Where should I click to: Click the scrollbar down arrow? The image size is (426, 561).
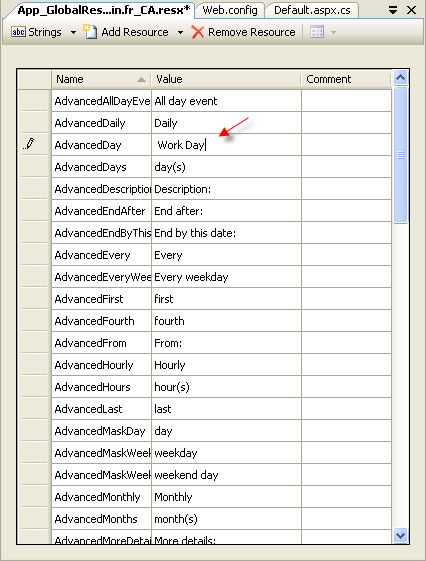(400, 535)
